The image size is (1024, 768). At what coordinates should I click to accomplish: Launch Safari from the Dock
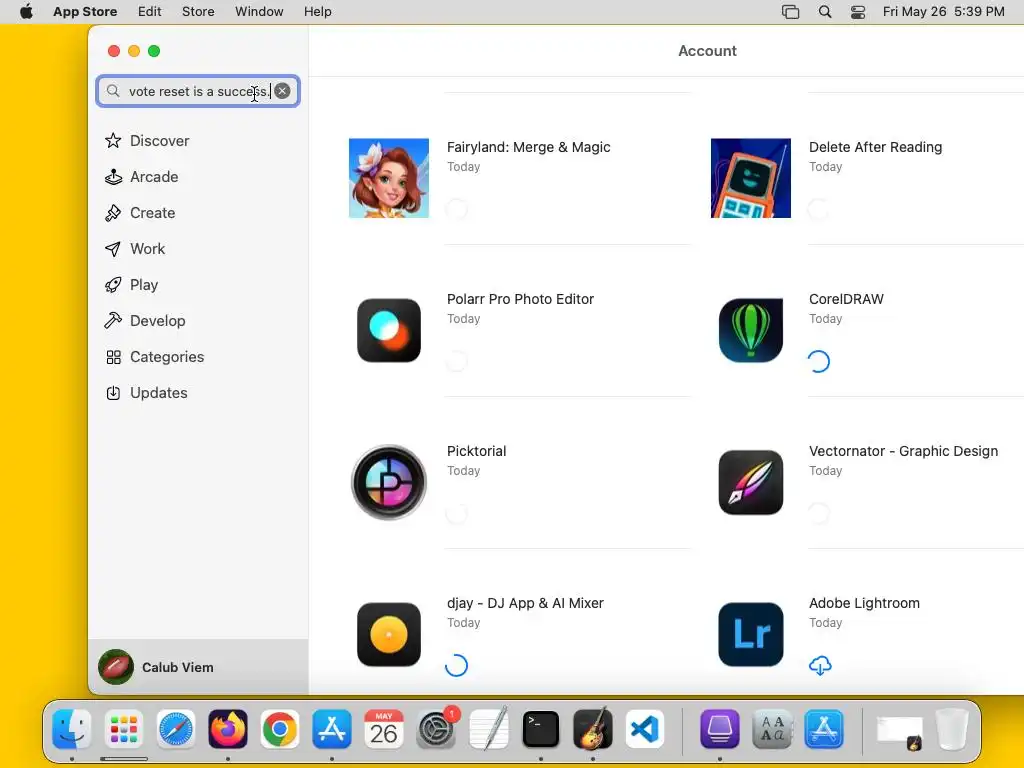tap(176, 729)
